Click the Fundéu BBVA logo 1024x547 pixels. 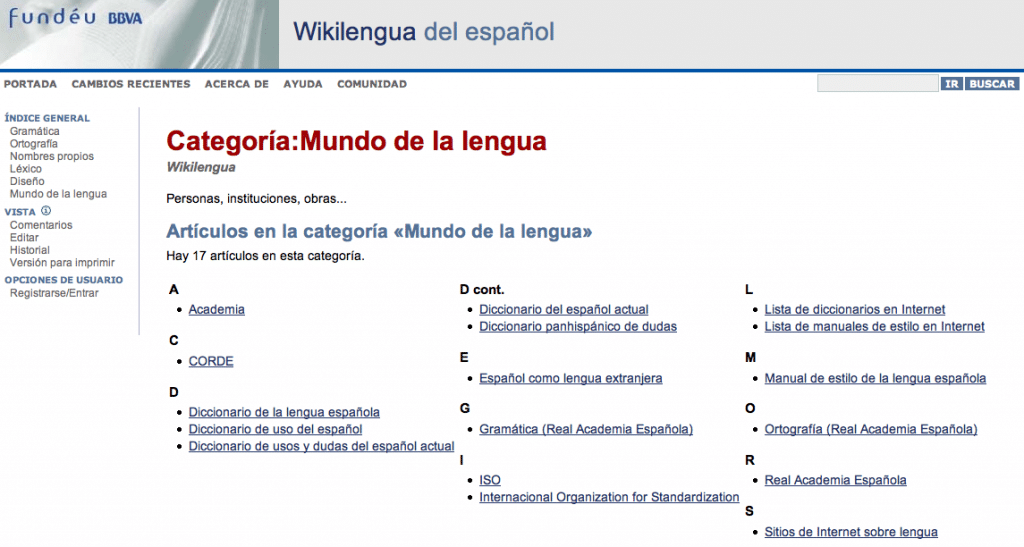coord(75,18)
